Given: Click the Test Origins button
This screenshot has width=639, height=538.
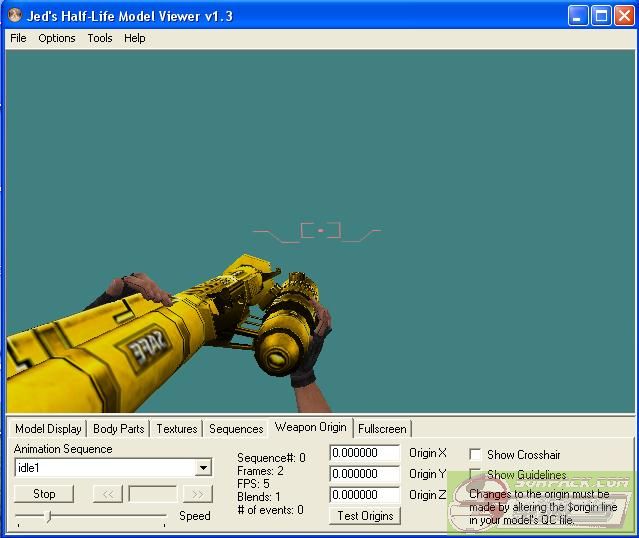Looking at the screenshot, I should (365, 516).
